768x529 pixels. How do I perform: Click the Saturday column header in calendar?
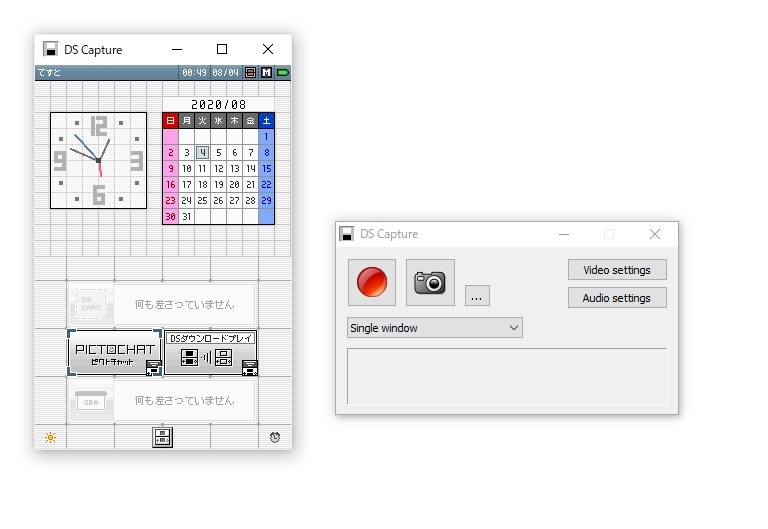pos(266,120)
